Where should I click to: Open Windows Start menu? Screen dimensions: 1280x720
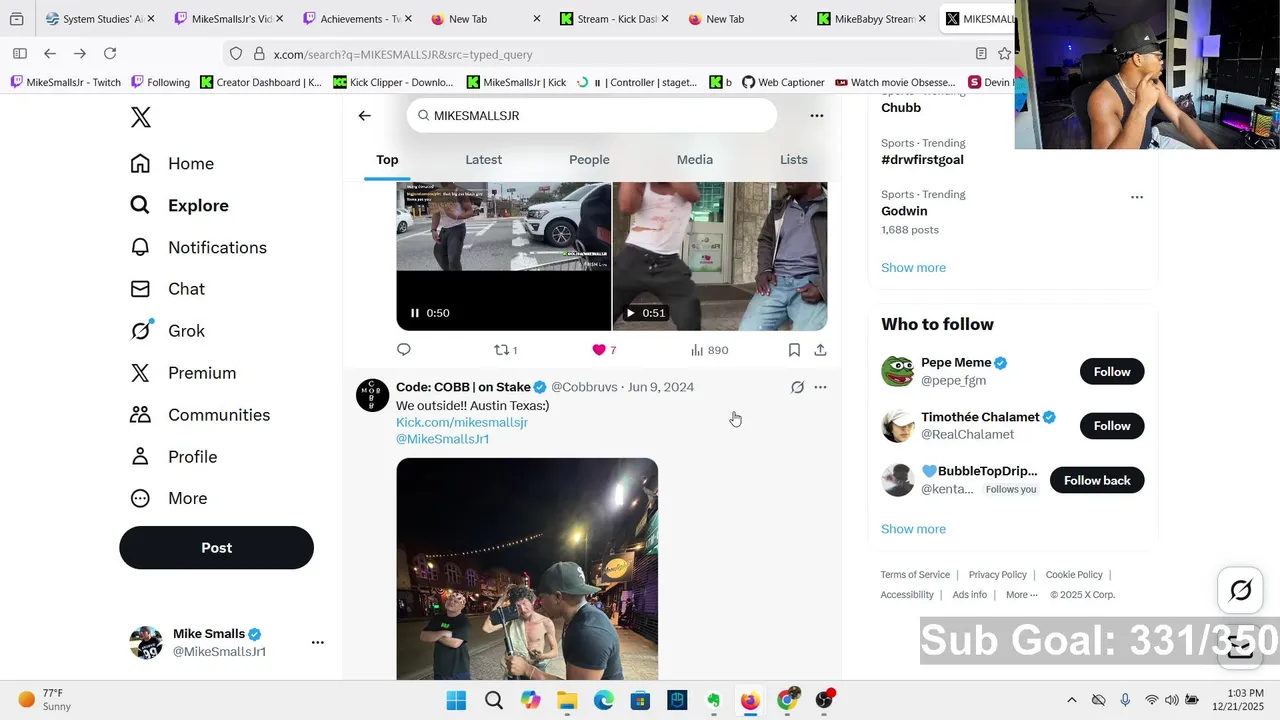tap(456, 700)
